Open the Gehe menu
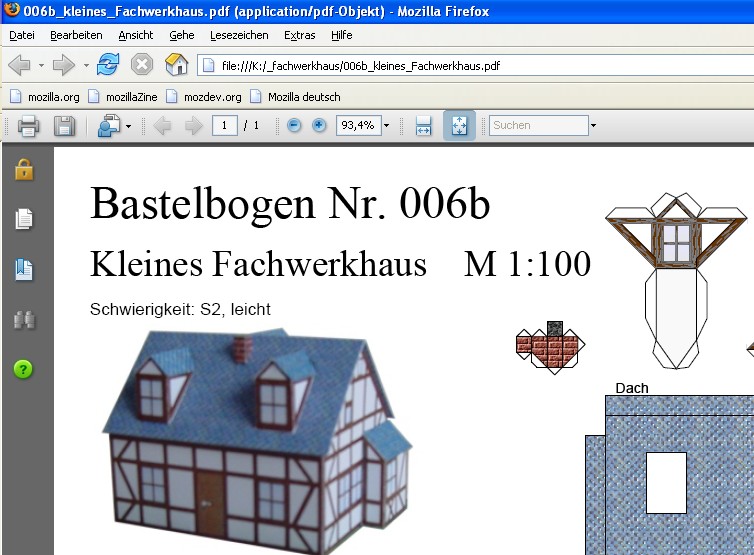The width and height of the screenshot is (754, 555). point(181,35)
